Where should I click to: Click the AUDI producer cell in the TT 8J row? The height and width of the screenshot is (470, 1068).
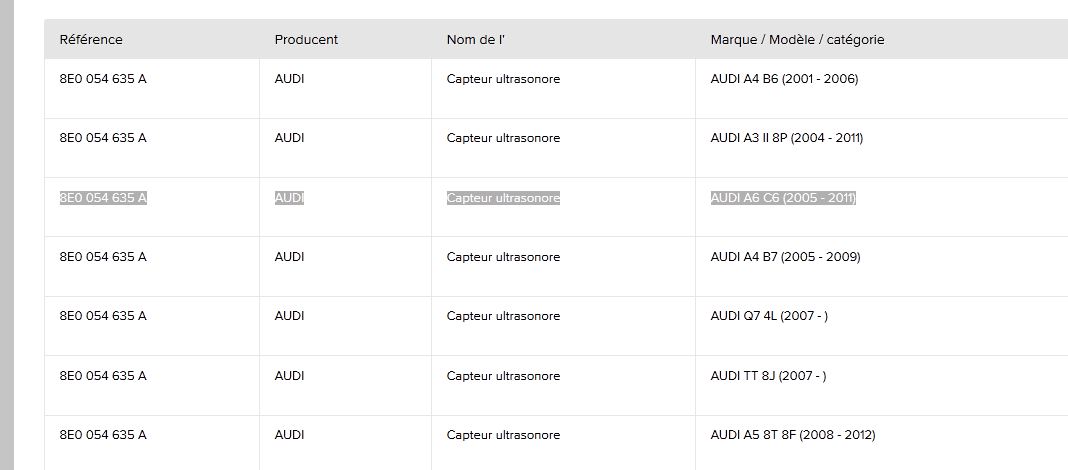289,376
